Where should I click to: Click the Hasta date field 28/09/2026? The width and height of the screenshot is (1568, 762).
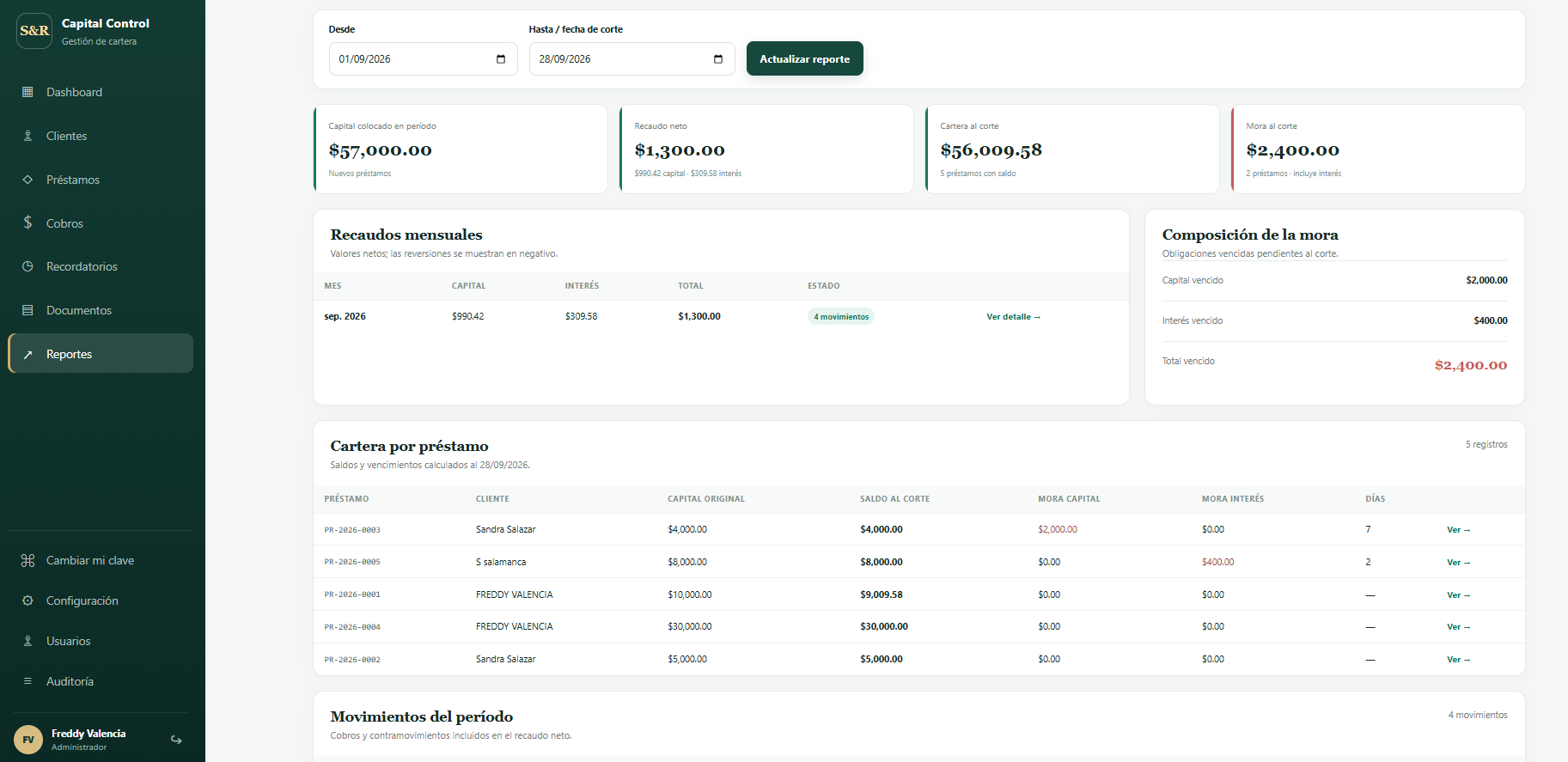click(631, 59)
